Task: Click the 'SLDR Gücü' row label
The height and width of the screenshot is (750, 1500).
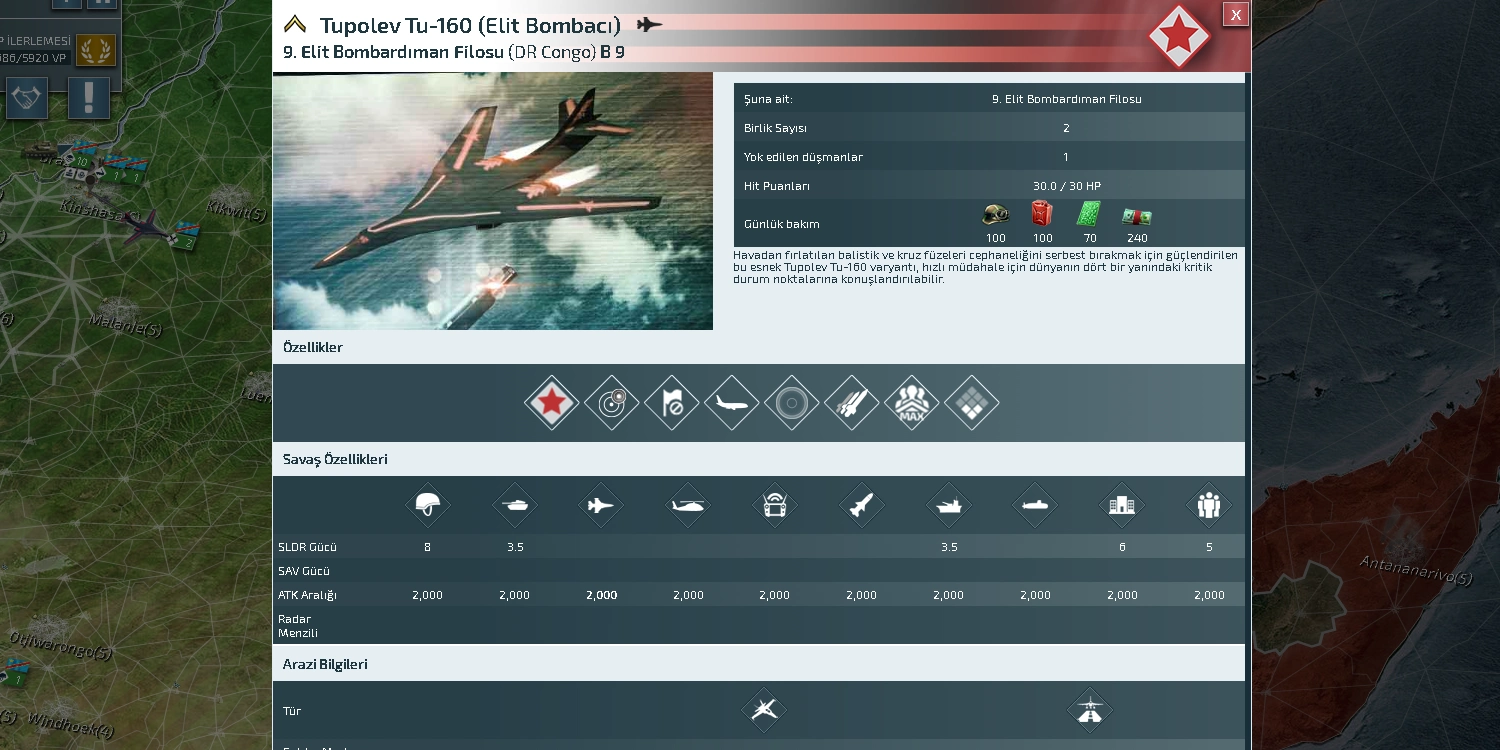Action: 307,547
